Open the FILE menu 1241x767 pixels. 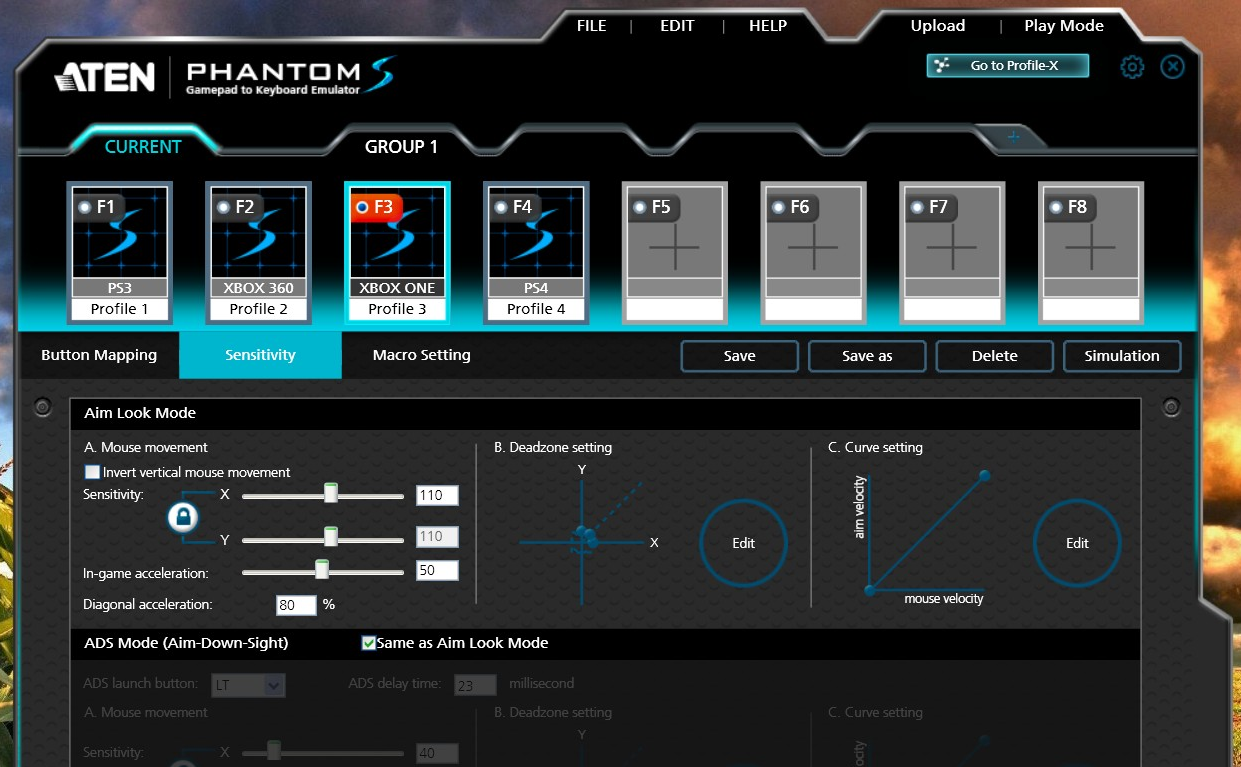[x=592, y=26]
